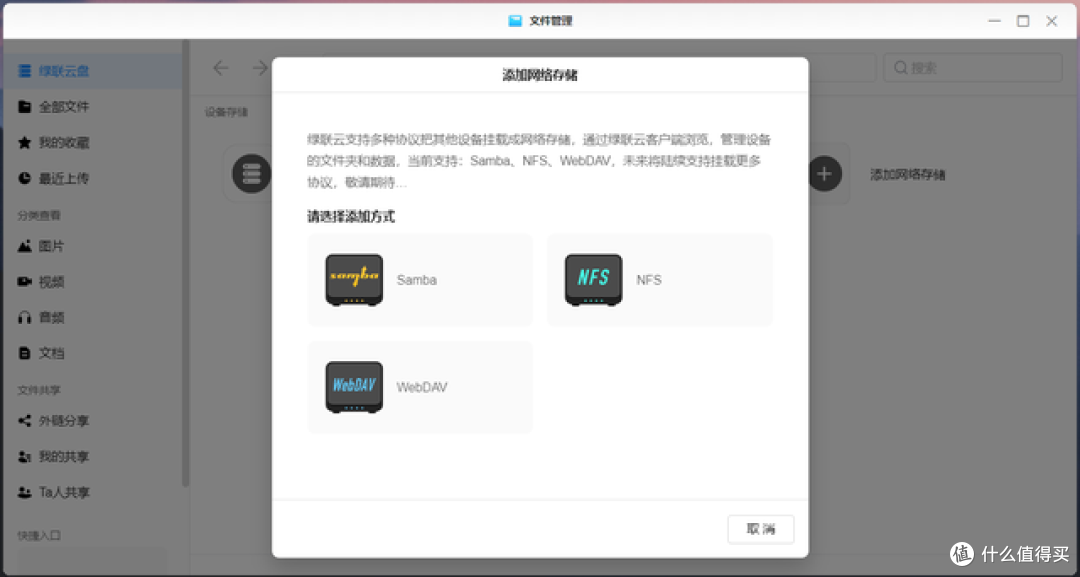Select the NFS storage icon
The height and width of the screenshot is (577, 1080).
click(593, 280)
